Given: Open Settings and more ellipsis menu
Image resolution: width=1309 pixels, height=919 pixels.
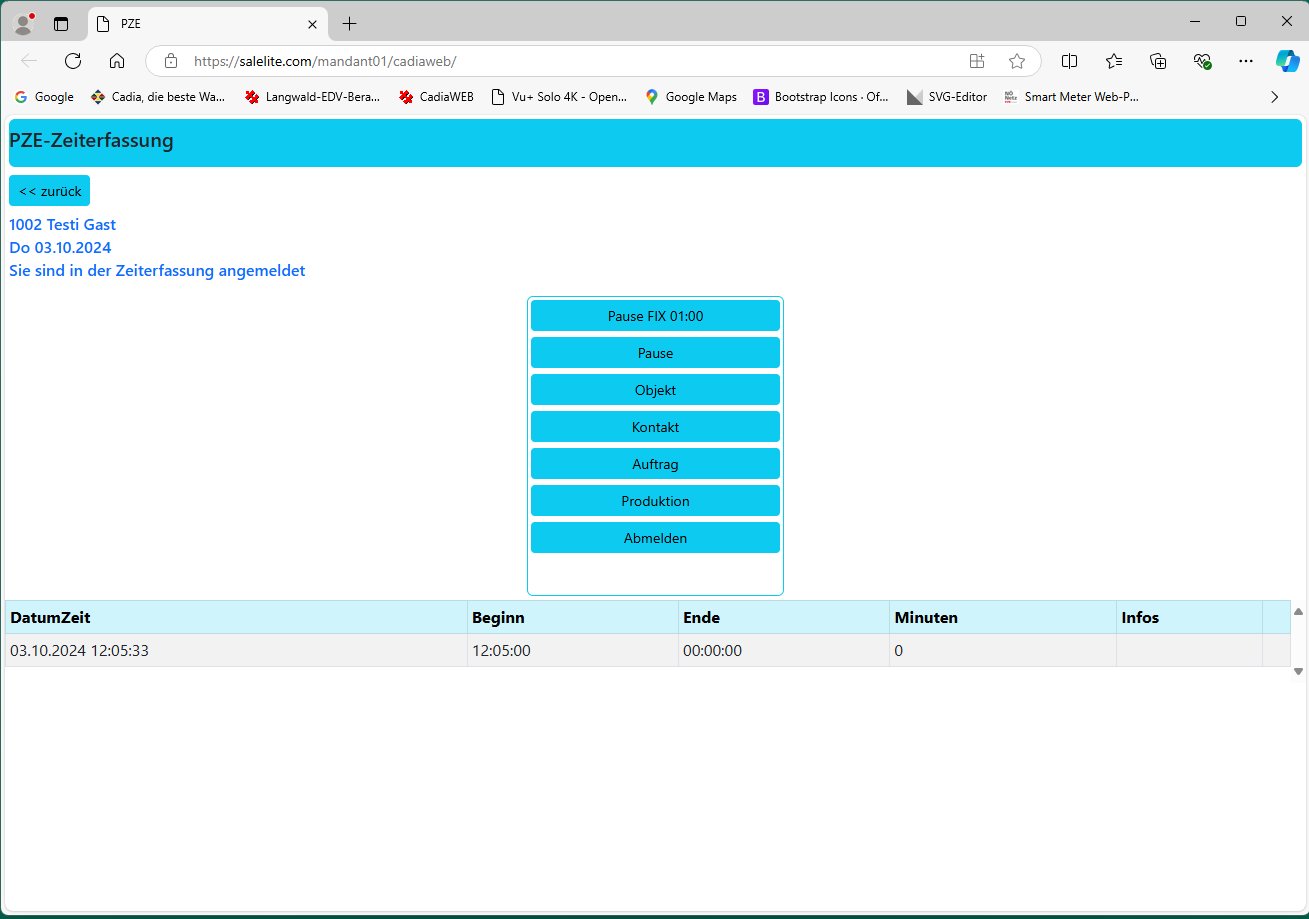Looking at the screenshot, I should click(1245, 61).
